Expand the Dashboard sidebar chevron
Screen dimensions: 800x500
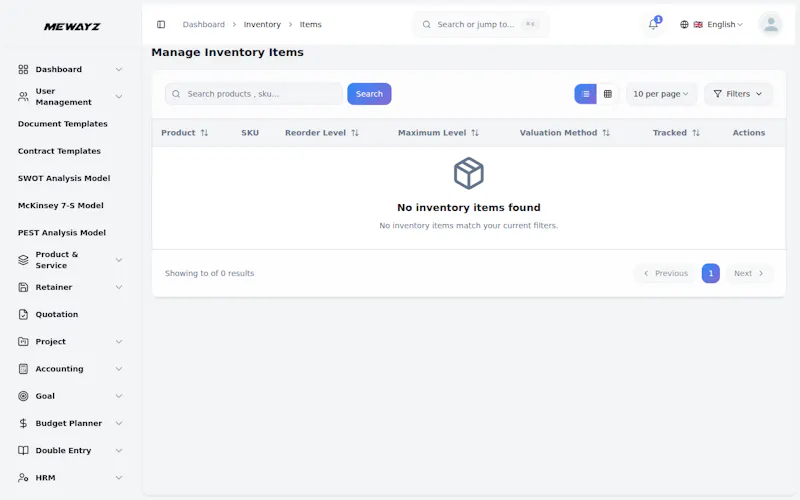tap(118, 69)
